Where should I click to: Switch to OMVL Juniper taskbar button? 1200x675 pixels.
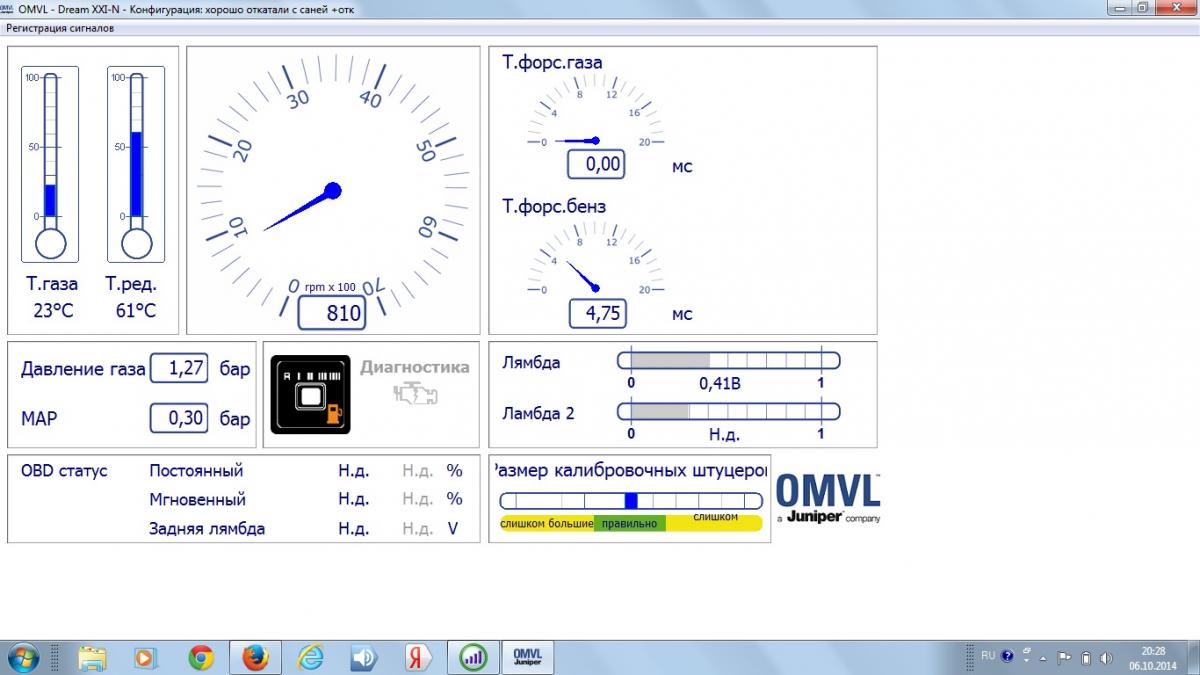[x=526, y=657]
